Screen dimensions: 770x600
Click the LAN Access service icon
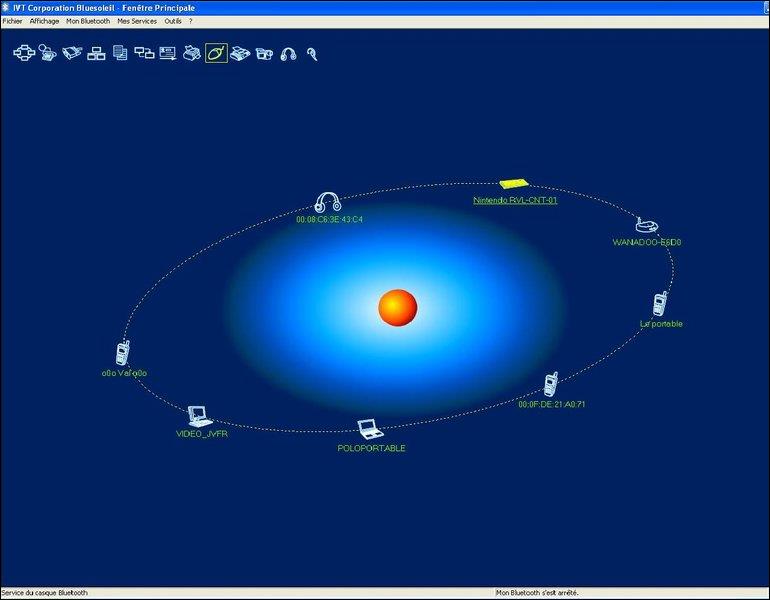(96, 54)
